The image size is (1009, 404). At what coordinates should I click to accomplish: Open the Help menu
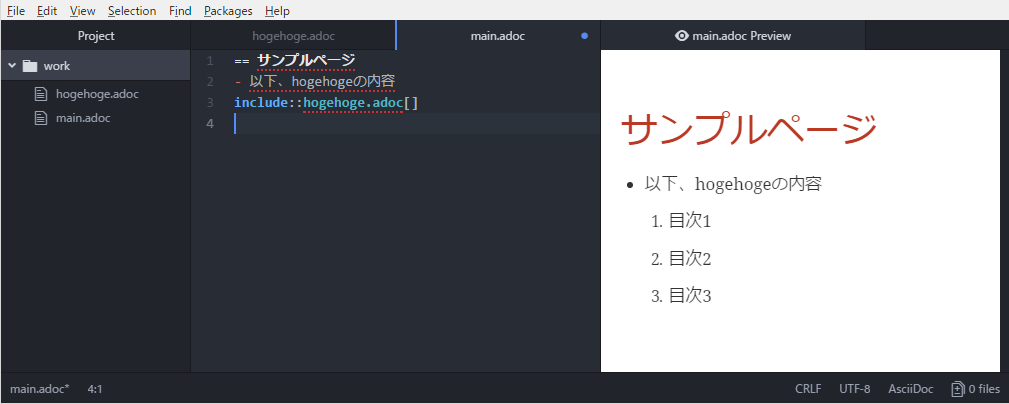click(x=277, y=11)
